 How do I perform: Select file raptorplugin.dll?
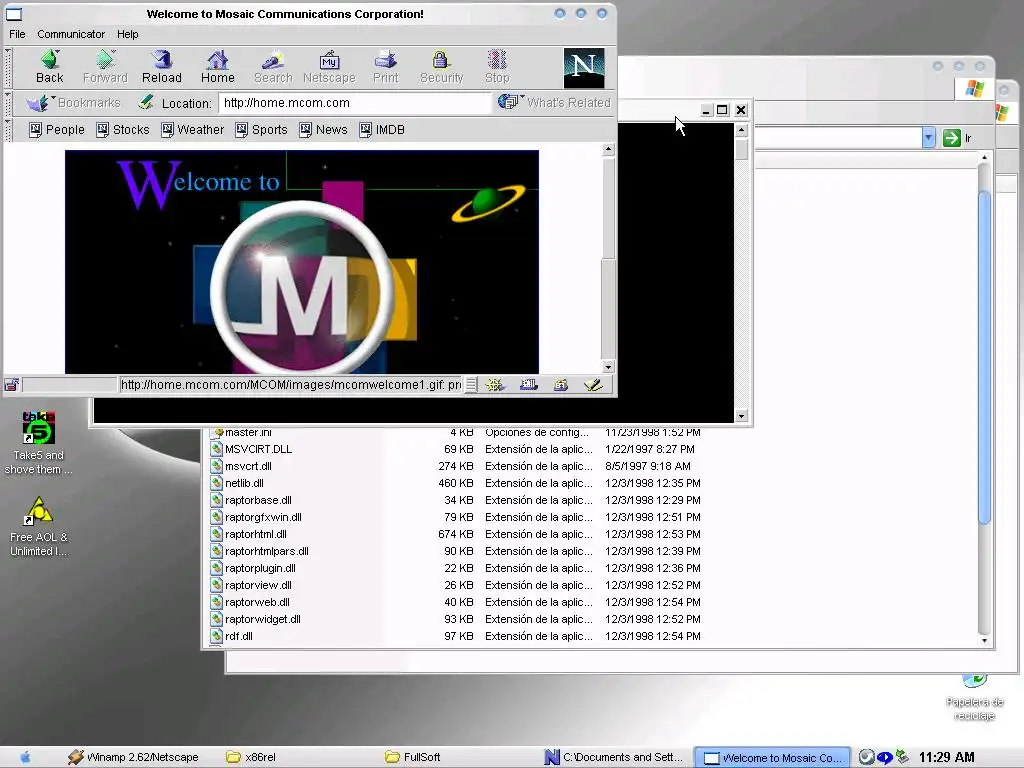point(260,568)
